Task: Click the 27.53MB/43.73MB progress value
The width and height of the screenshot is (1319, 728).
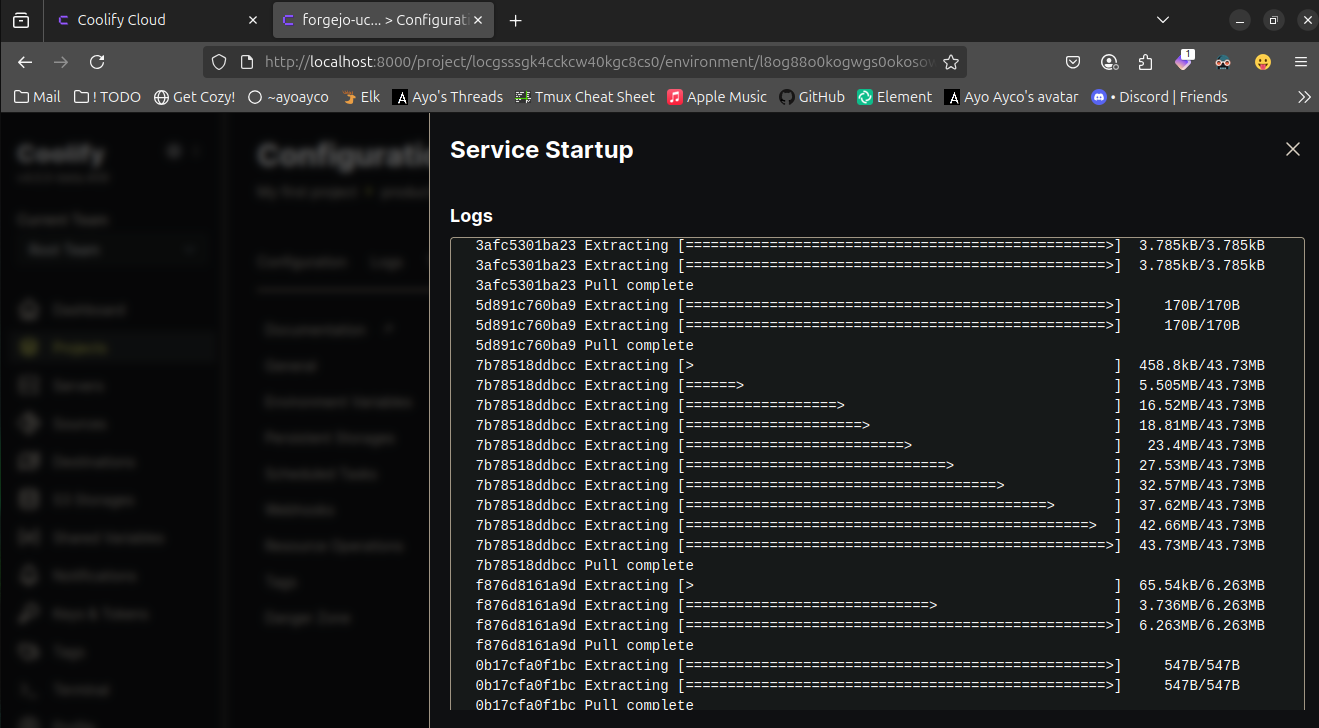Action: (x=1201, y=465)
